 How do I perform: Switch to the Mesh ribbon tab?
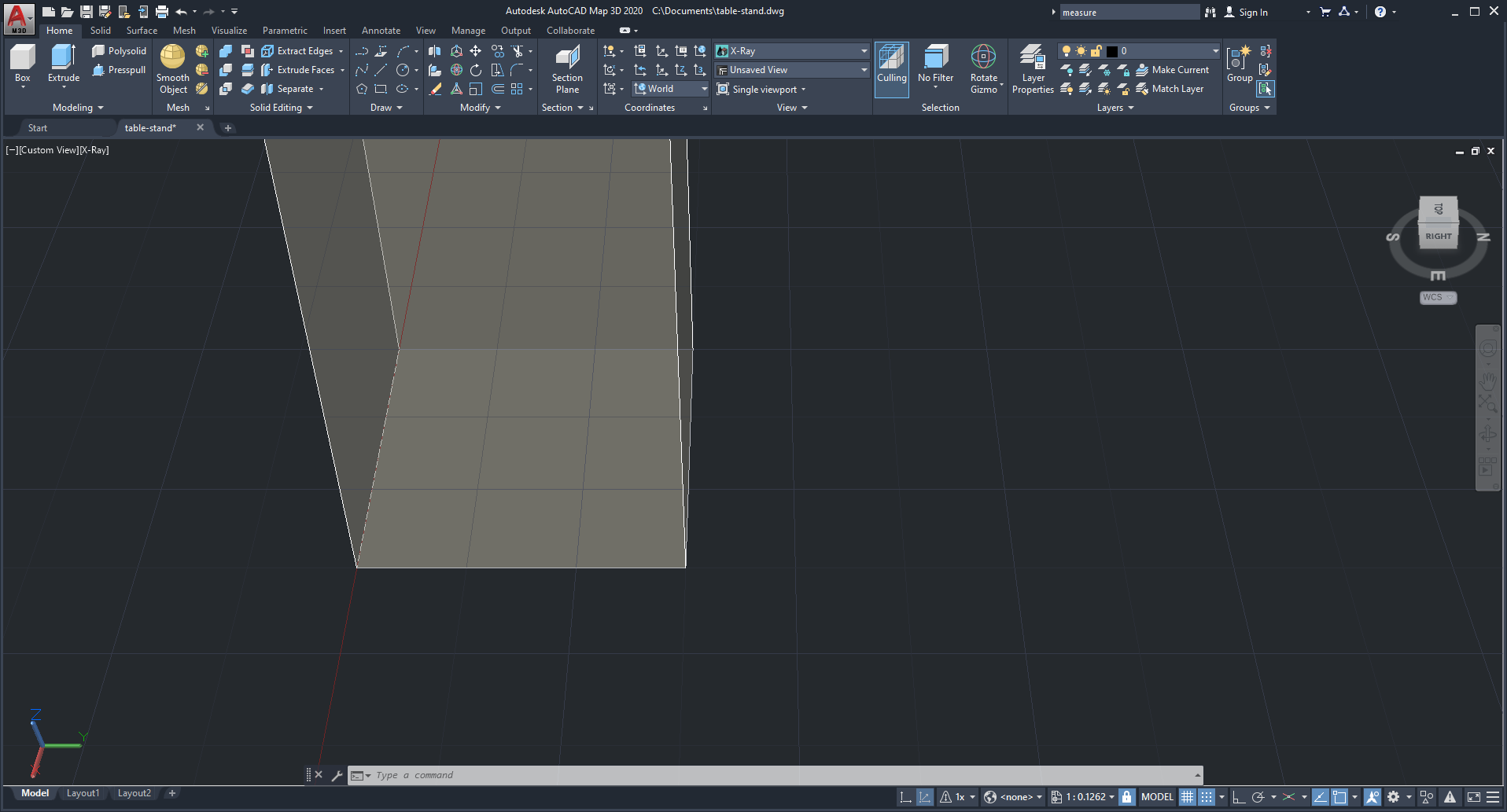coord(184,31)
